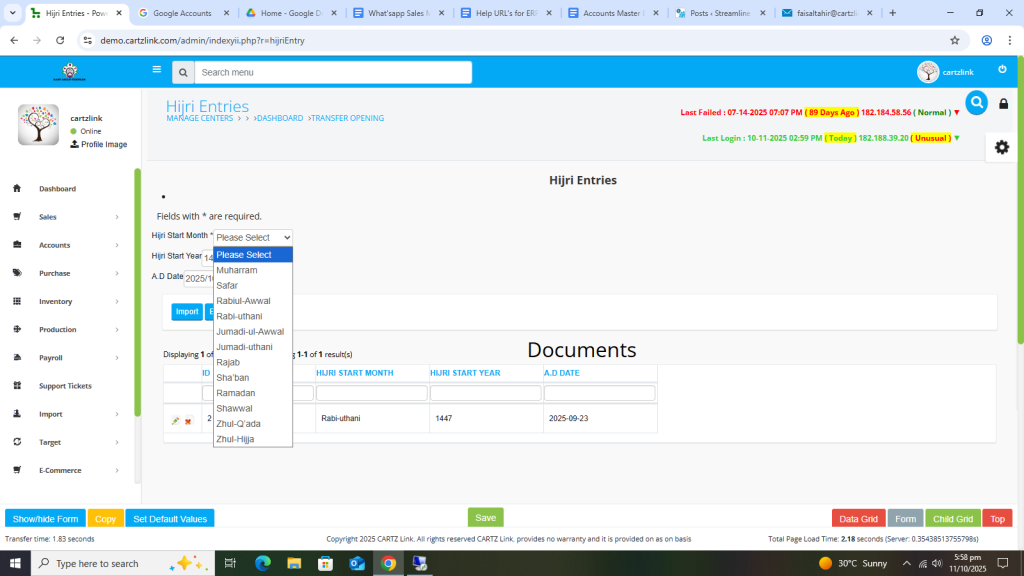This screenshot has height=576, width=1024.
Task: Click the Search menu input field
Action: click(332, 73)
